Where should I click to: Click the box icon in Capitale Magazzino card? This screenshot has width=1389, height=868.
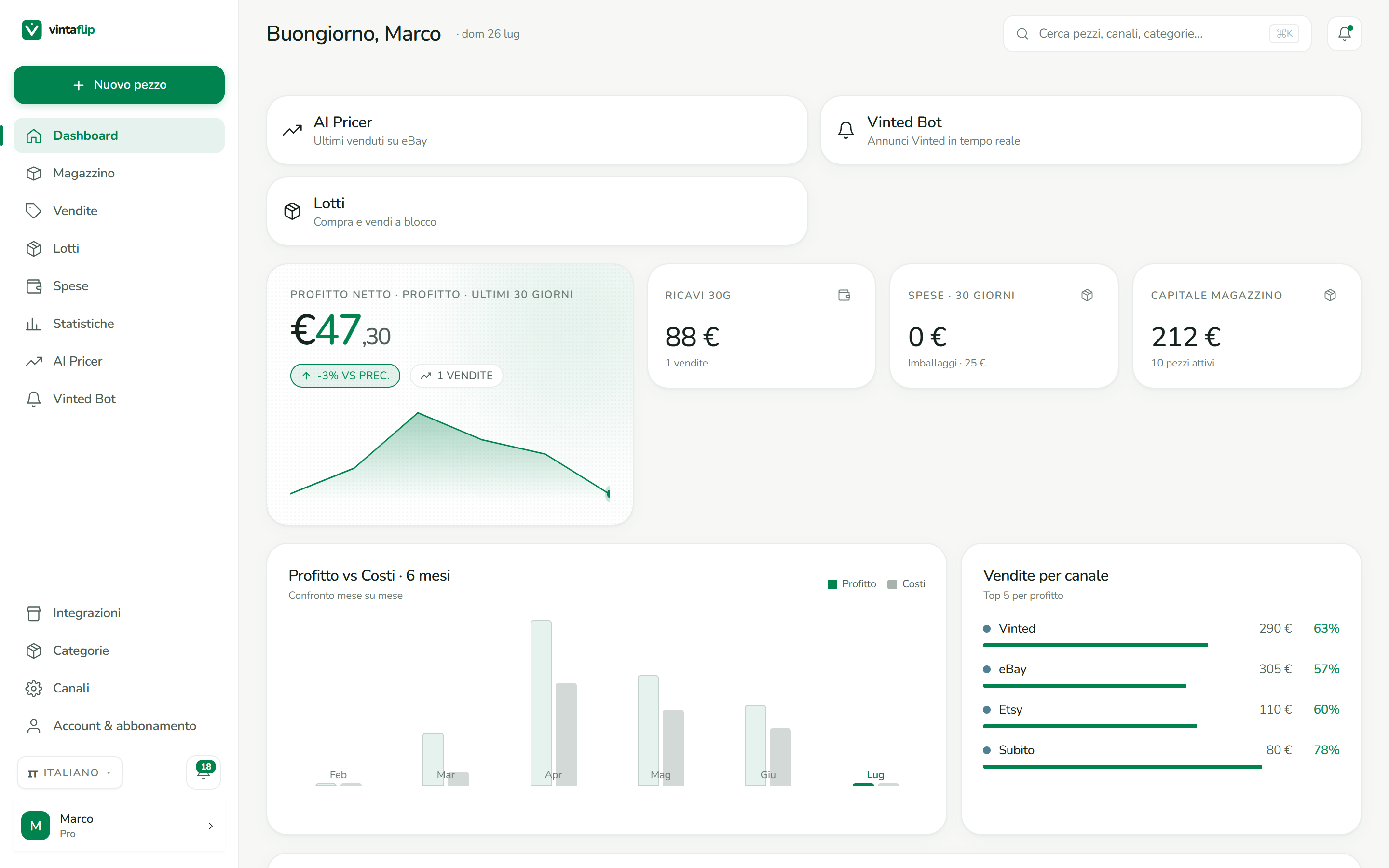(x=1330, y=295)
